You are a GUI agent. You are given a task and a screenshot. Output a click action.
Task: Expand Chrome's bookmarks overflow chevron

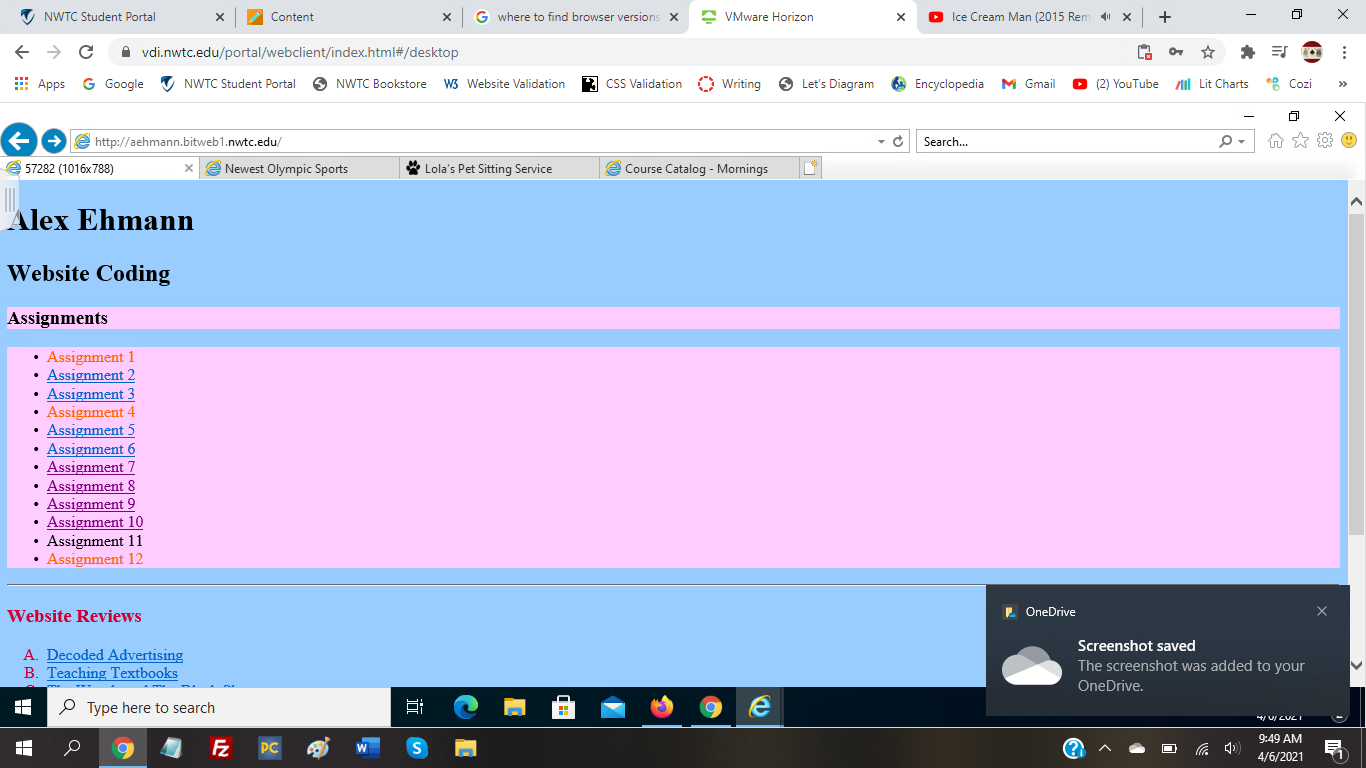click(1343, 84)
